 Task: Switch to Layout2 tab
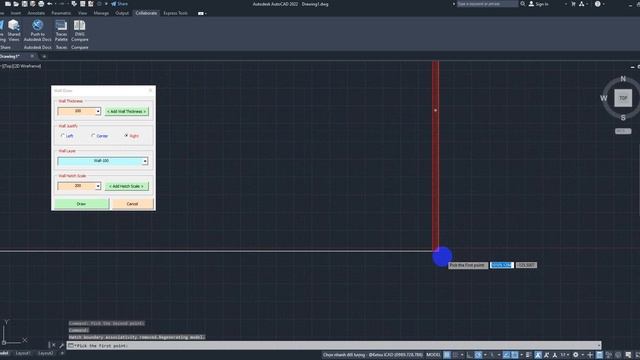pos(45,353)
